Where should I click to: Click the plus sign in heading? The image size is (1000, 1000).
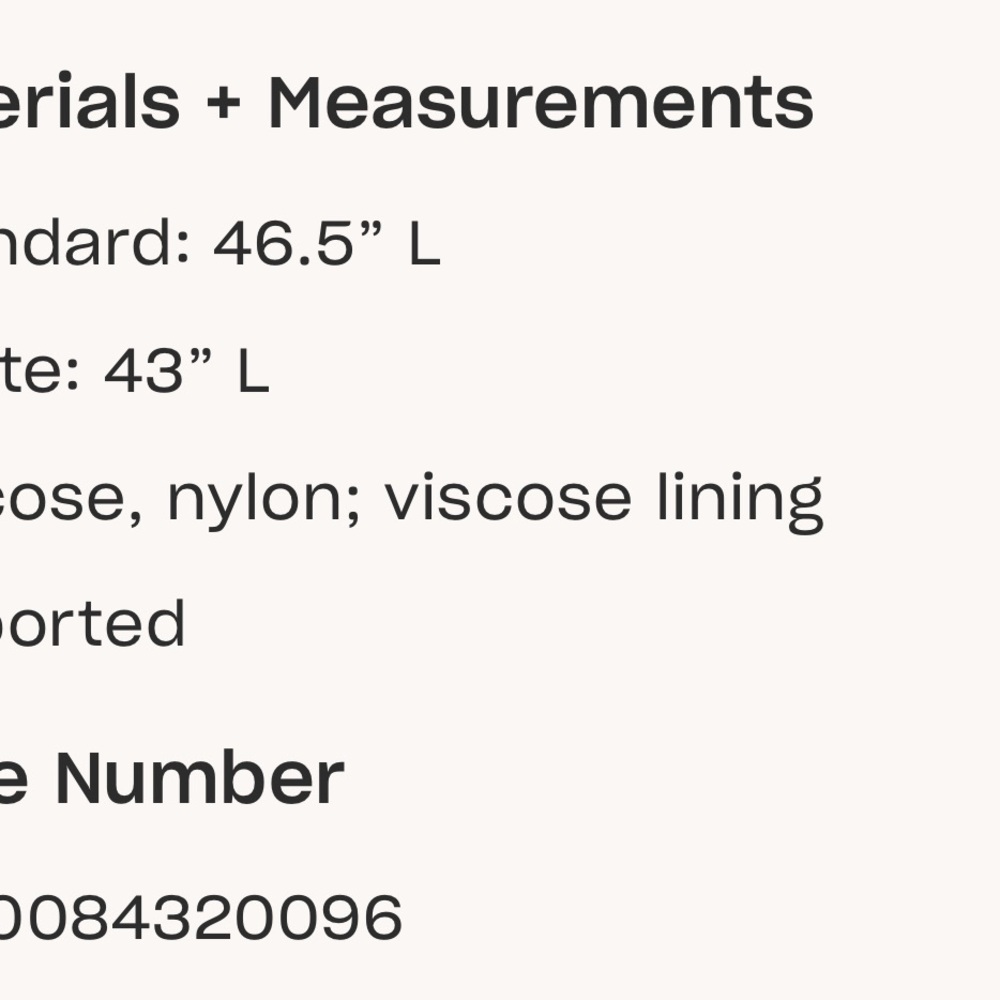tap(224, 105)
